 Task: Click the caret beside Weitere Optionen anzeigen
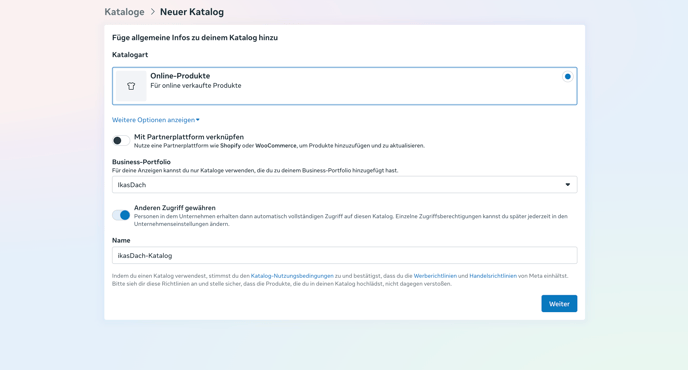(x=198, y=120)
